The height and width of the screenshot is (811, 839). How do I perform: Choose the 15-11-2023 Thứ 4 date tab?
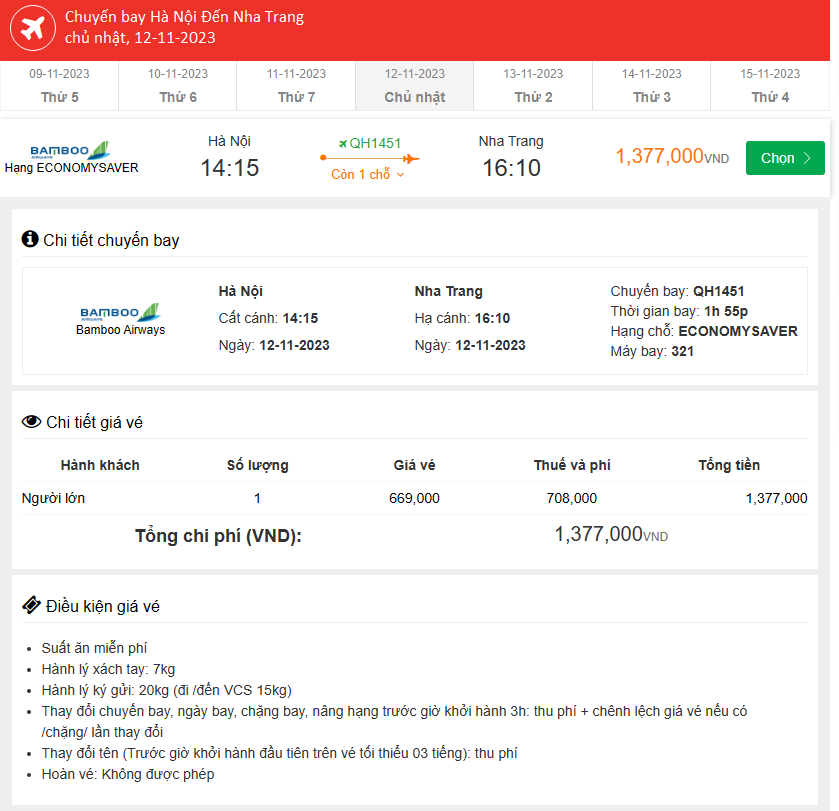click(770, 85)
